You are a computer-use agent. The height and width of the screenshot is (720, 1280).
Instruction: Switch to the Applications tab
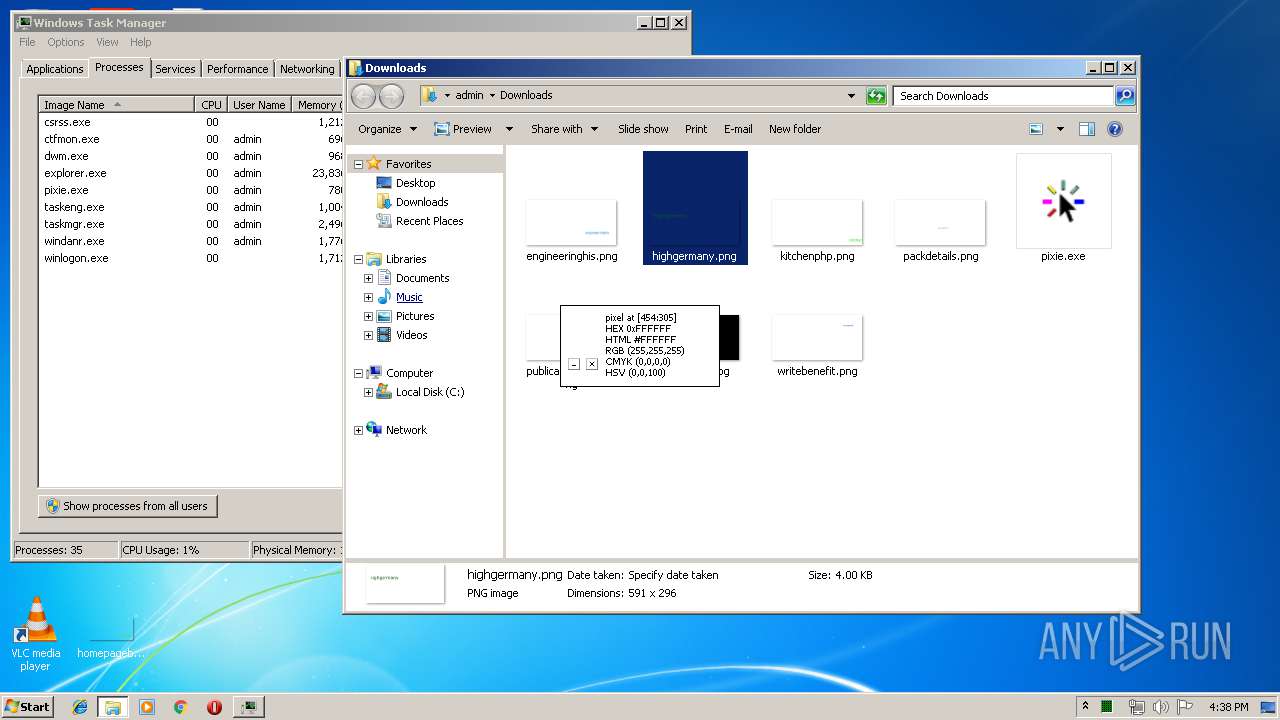click(x=54, y=69)
